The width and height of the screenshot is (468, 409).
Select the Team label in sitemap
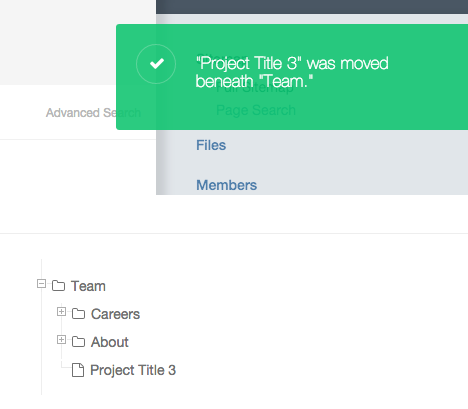click(x=88, y=286)
